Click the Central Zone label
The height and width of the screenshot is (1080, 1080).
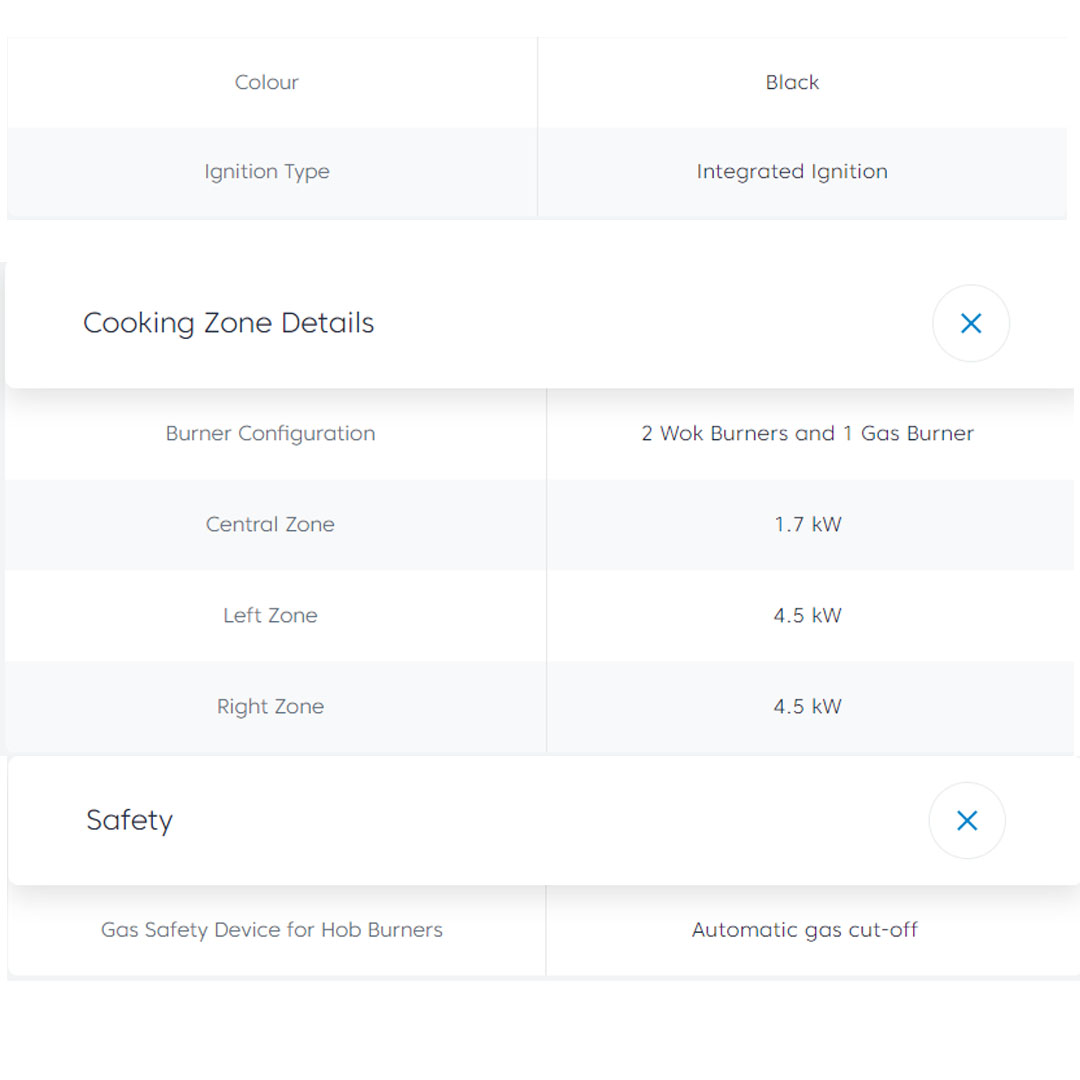click(270, 524)
